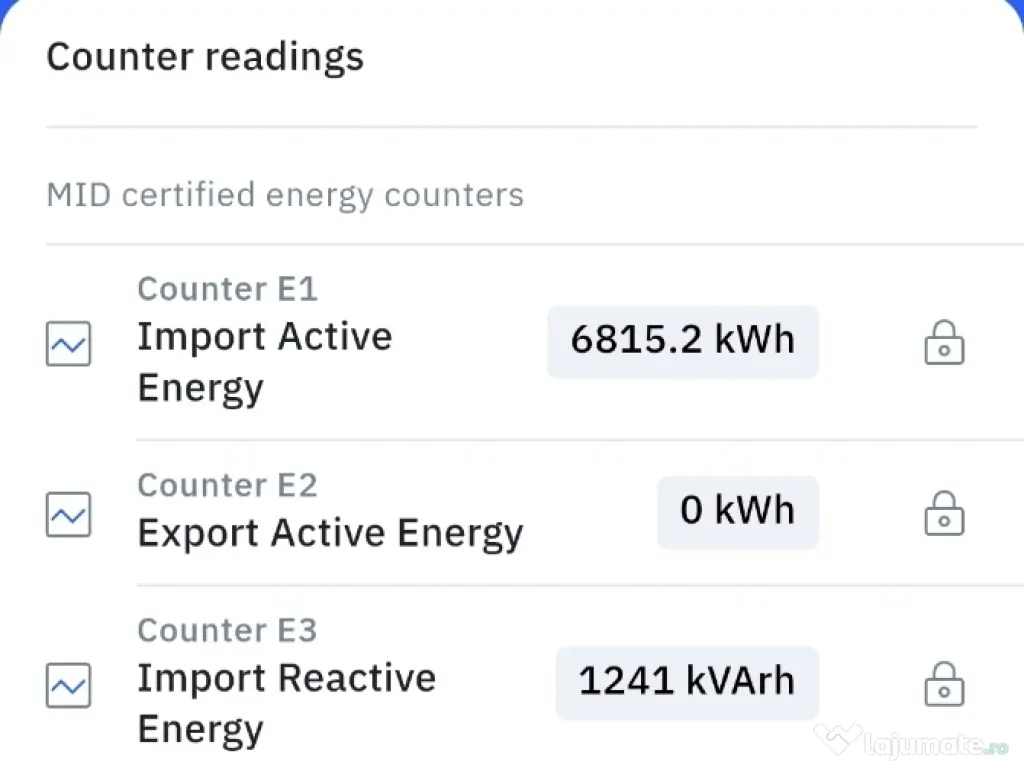Click the Counter E3 caption
Viewport: 1024px width, 768px height.
click(227, 630)
